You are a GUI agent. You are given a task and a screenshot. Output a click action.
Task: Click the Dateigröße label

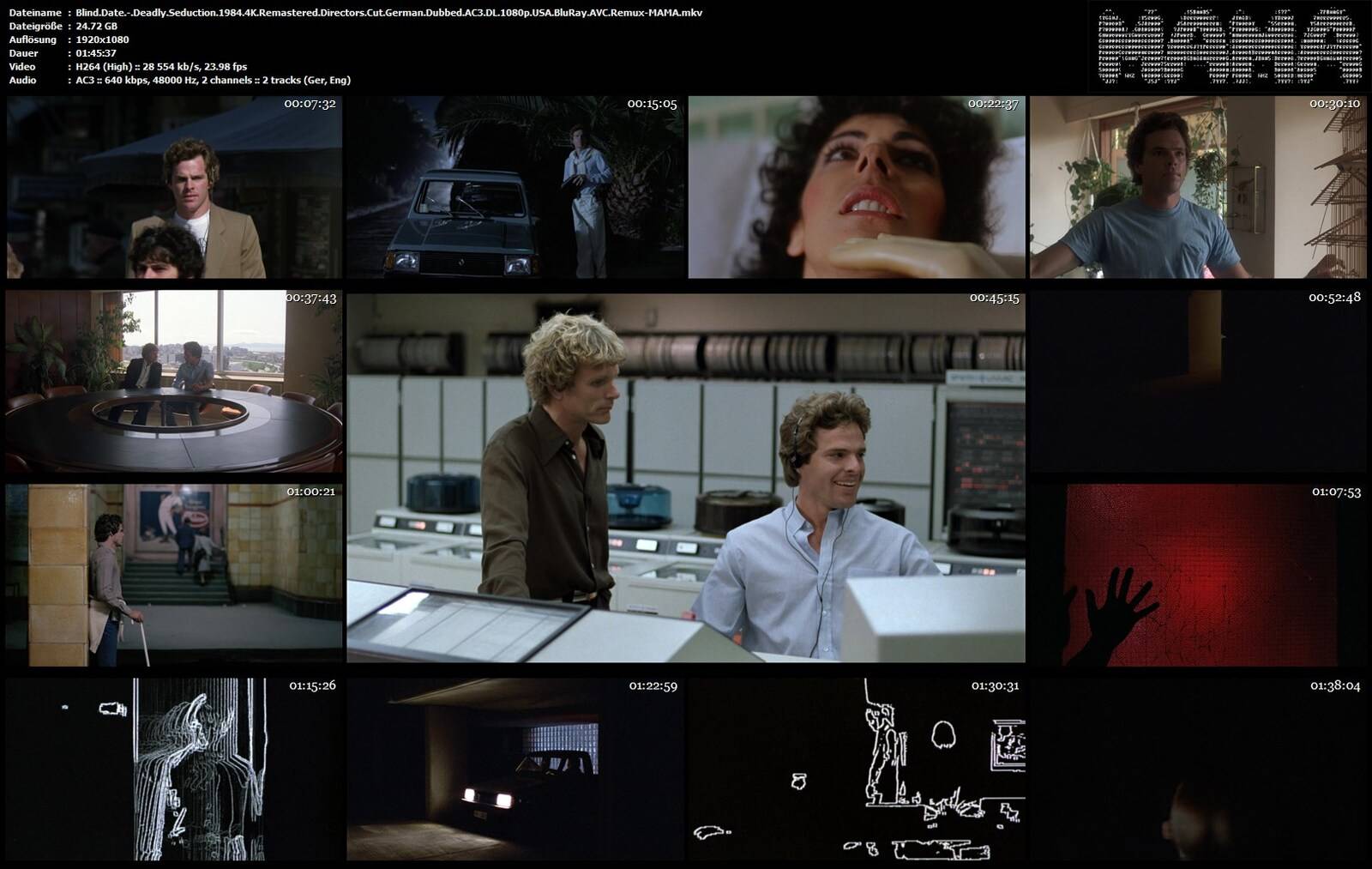coord(35,27)
